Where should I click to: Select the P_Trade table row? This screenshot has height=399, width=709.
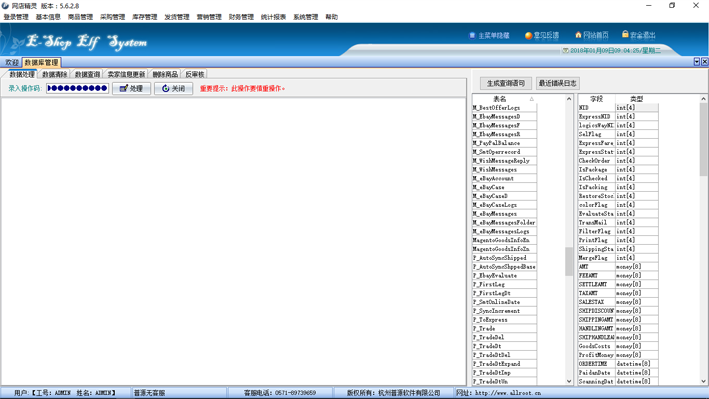coord(504,328)
